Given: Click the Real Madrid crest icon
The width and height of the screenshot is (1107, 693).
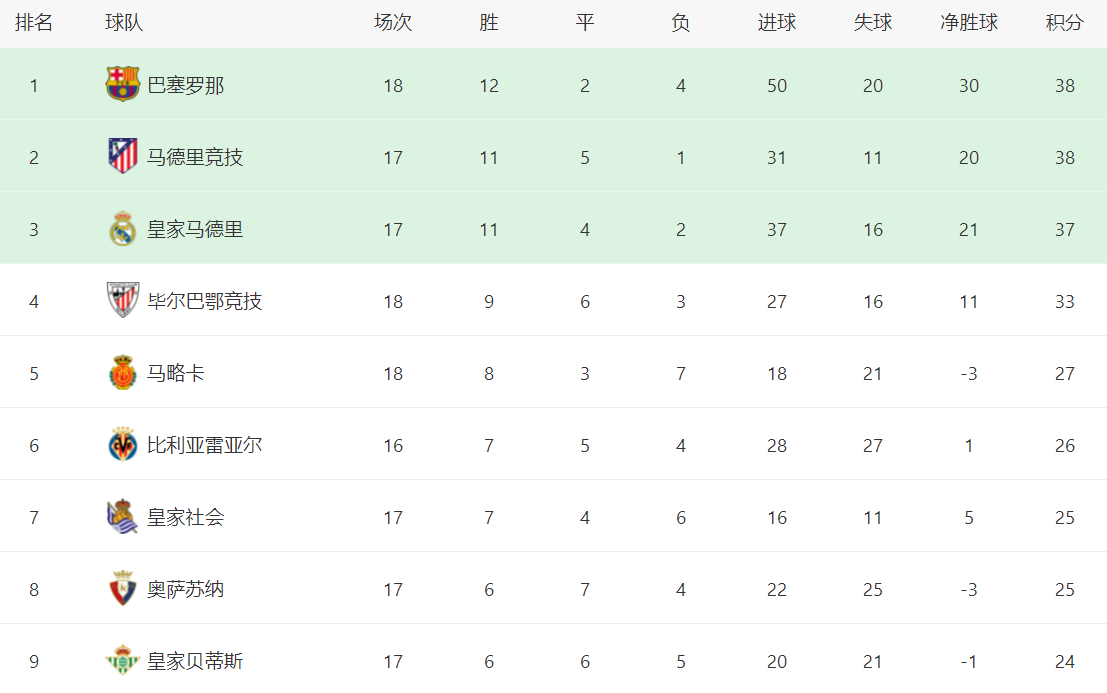Looking at the screenshot, I should click(x=123, y=228).
